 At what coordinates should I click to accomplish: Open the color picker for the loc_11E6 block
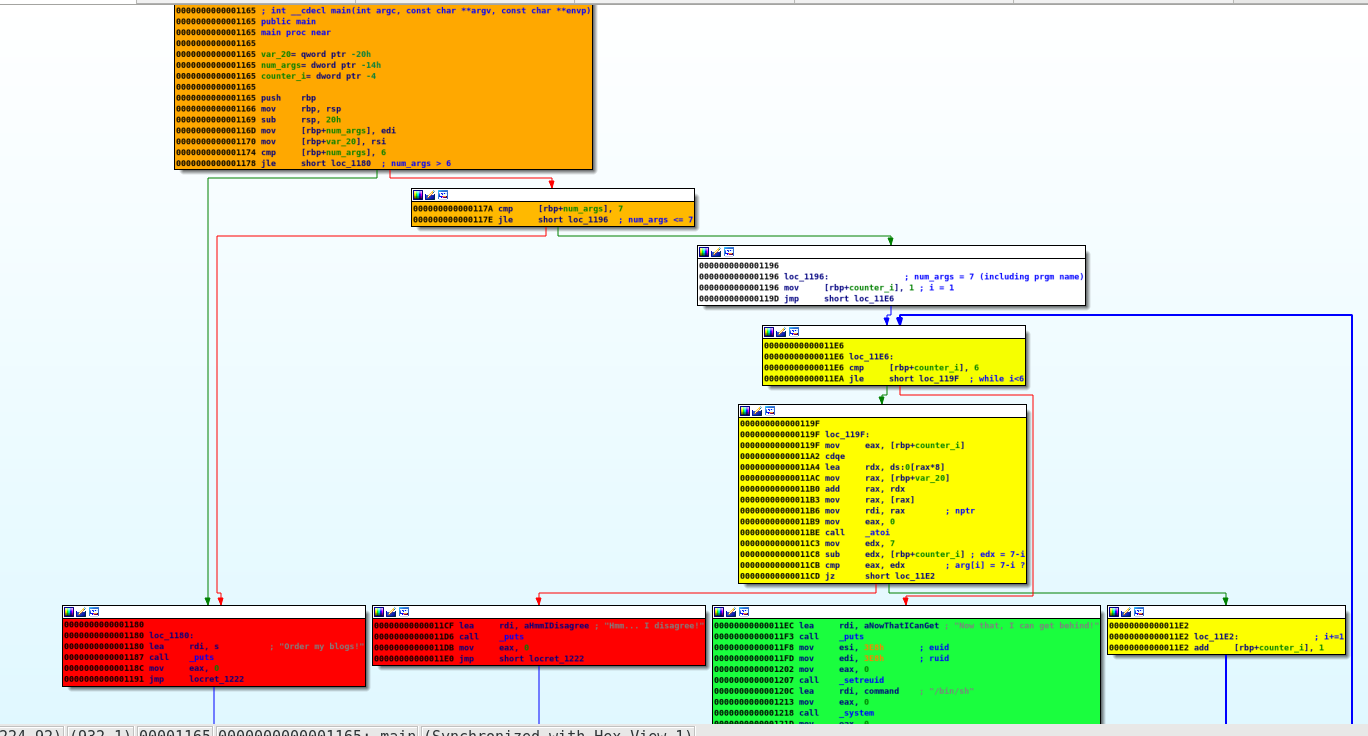[x=770, y=332]
